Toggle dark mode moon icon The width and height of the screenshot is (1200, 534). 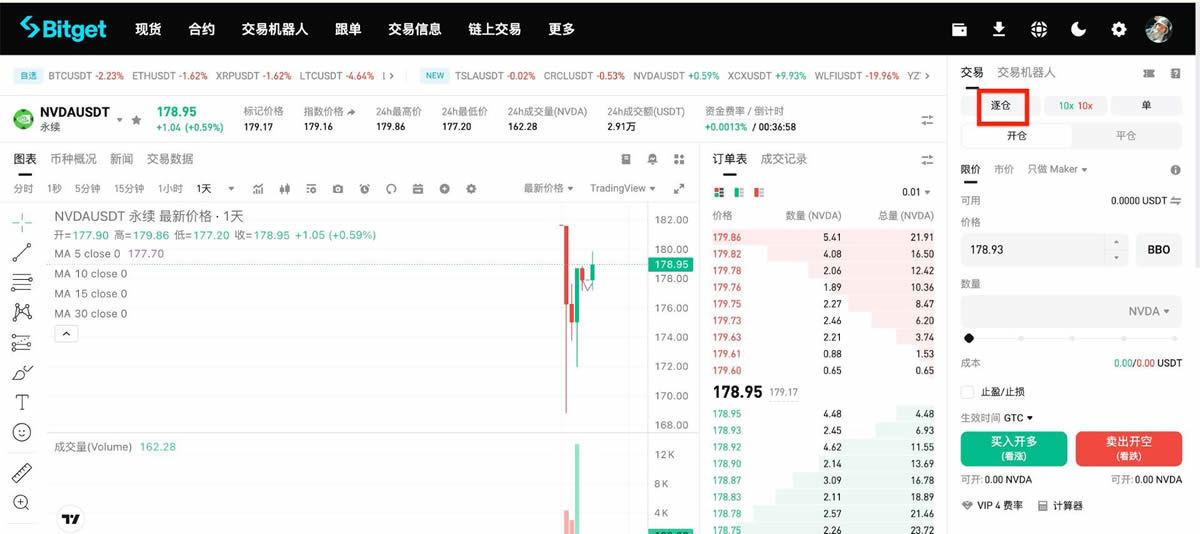tap(1078, 29)
